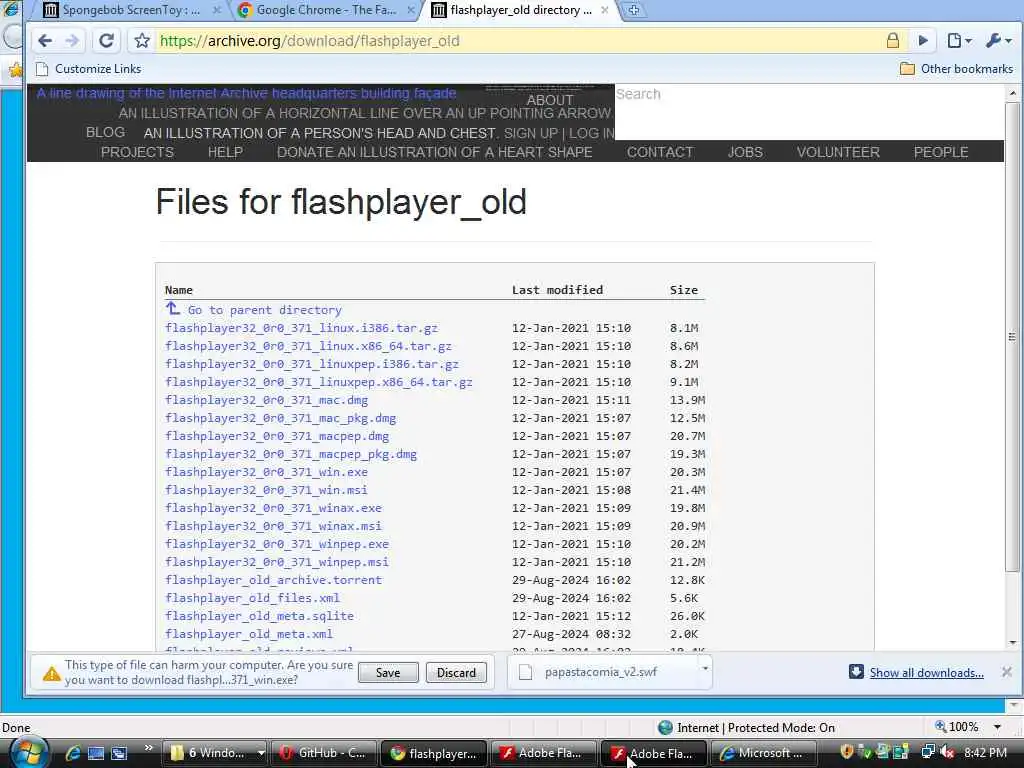Download flashplayer32_0r0_371_win.msi

tap(266, 490)
